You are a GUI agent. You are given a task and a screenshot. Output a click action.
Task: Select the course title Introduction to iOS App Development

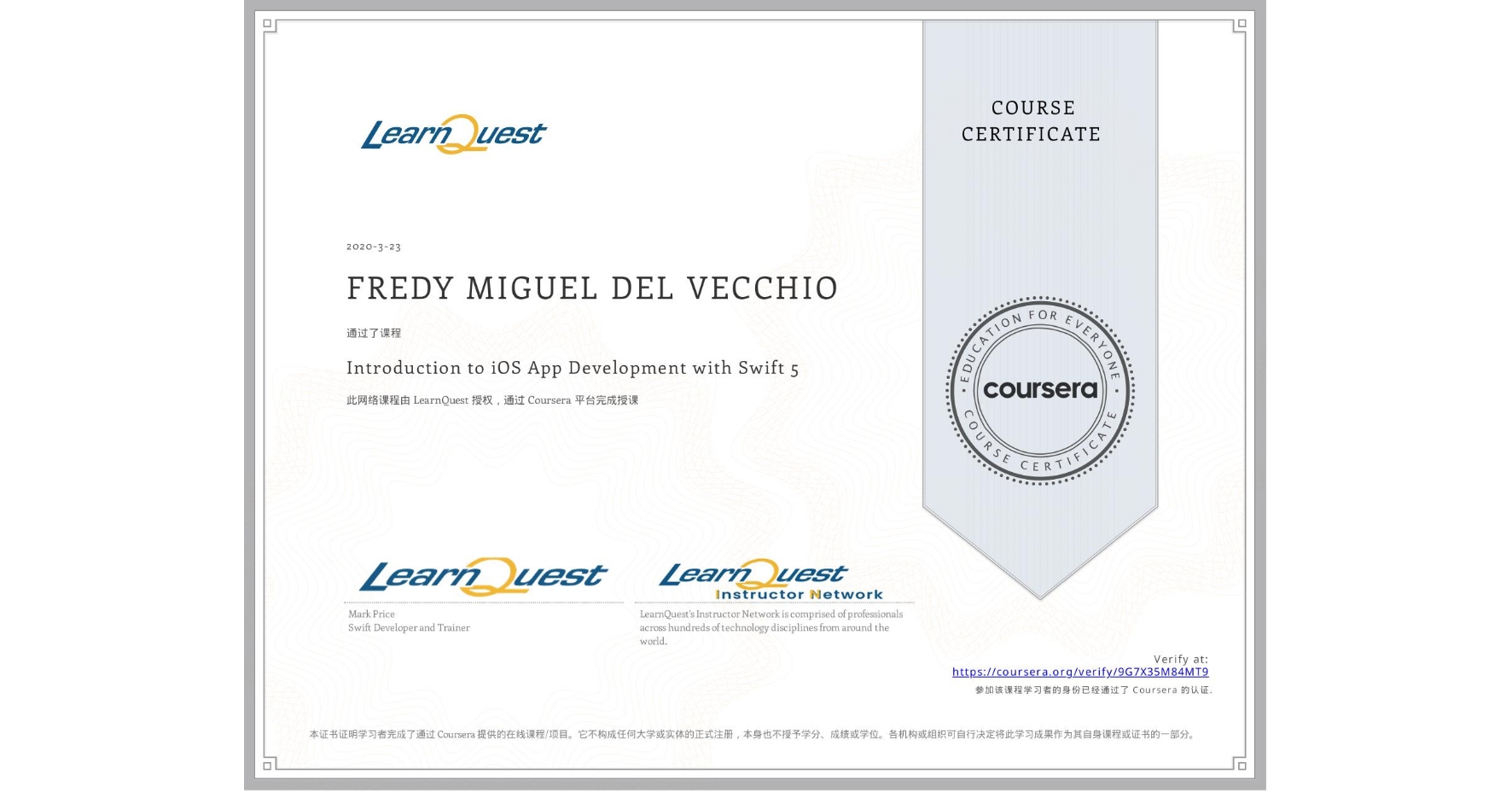(573, 368)
